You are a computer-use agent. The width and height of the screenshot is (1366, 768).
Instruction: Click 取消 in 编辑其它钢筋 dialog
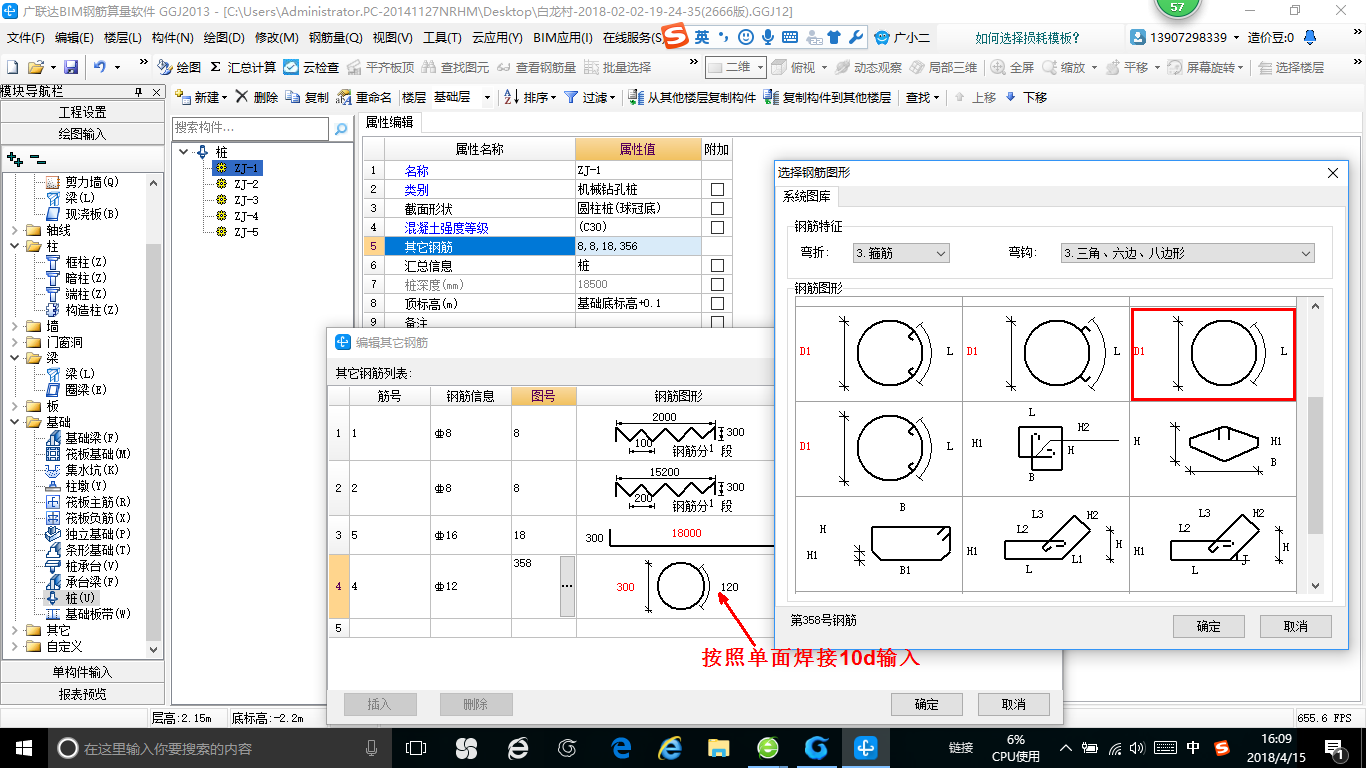[1013, 704]
